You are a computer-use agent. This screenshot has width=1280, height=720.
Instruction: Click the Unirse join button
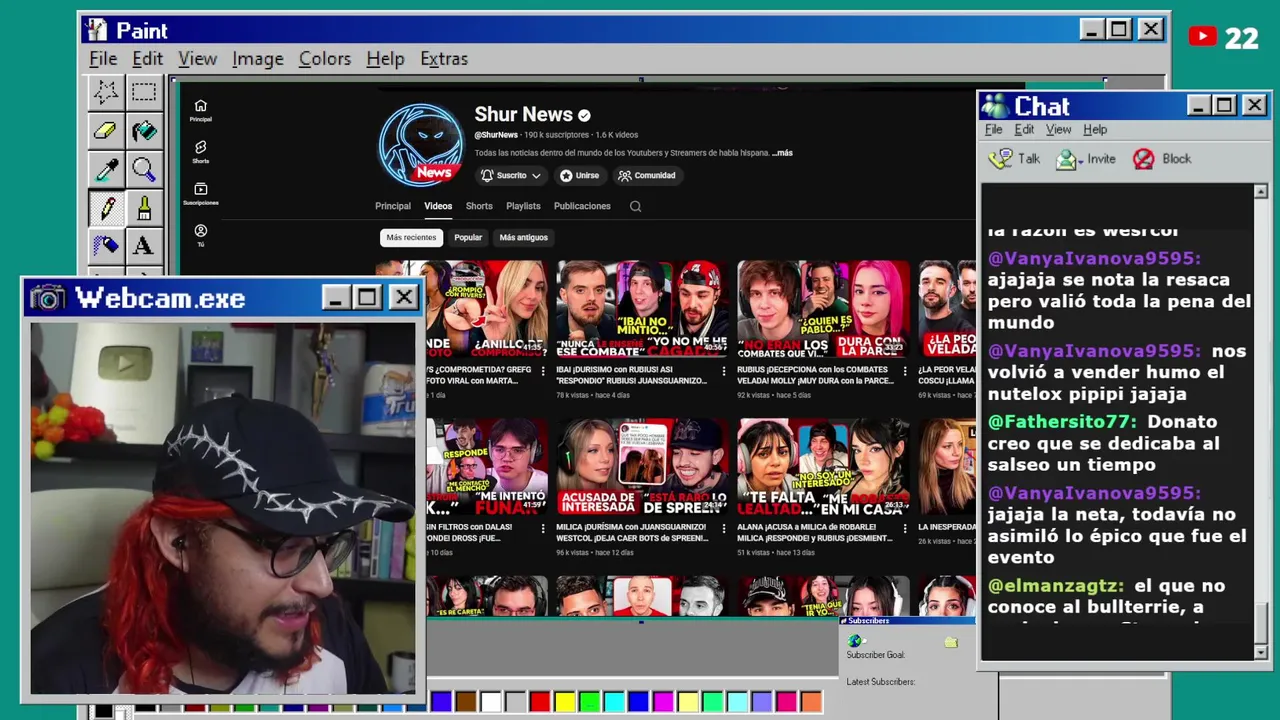[580, 175]
